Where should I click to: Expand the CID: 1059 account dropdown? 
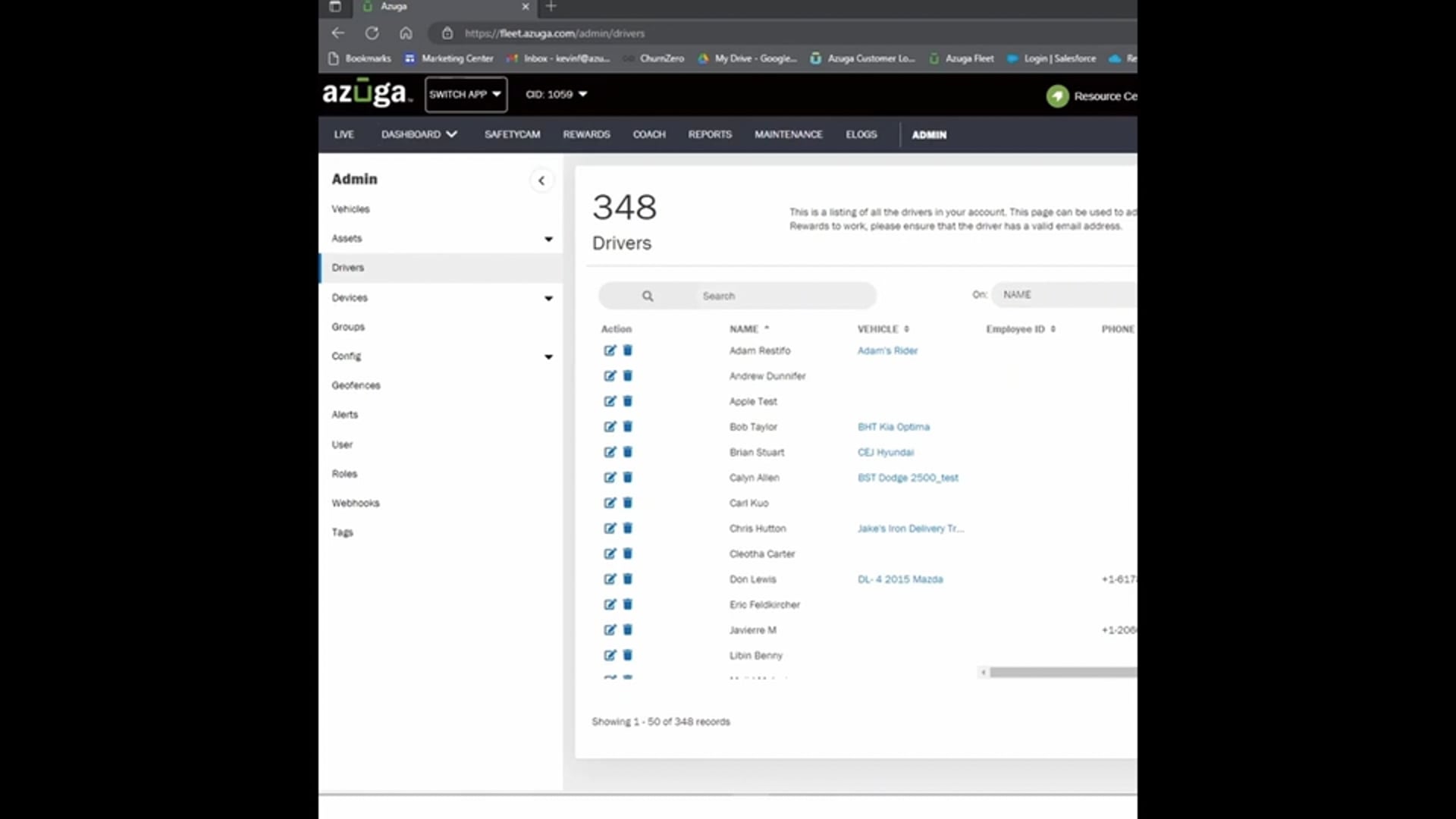click(557, 95)
